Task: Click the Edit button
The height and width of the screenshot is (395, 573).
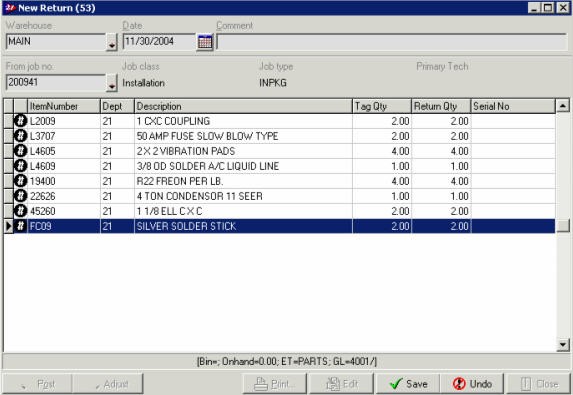Action: click(x=342, y=384)
